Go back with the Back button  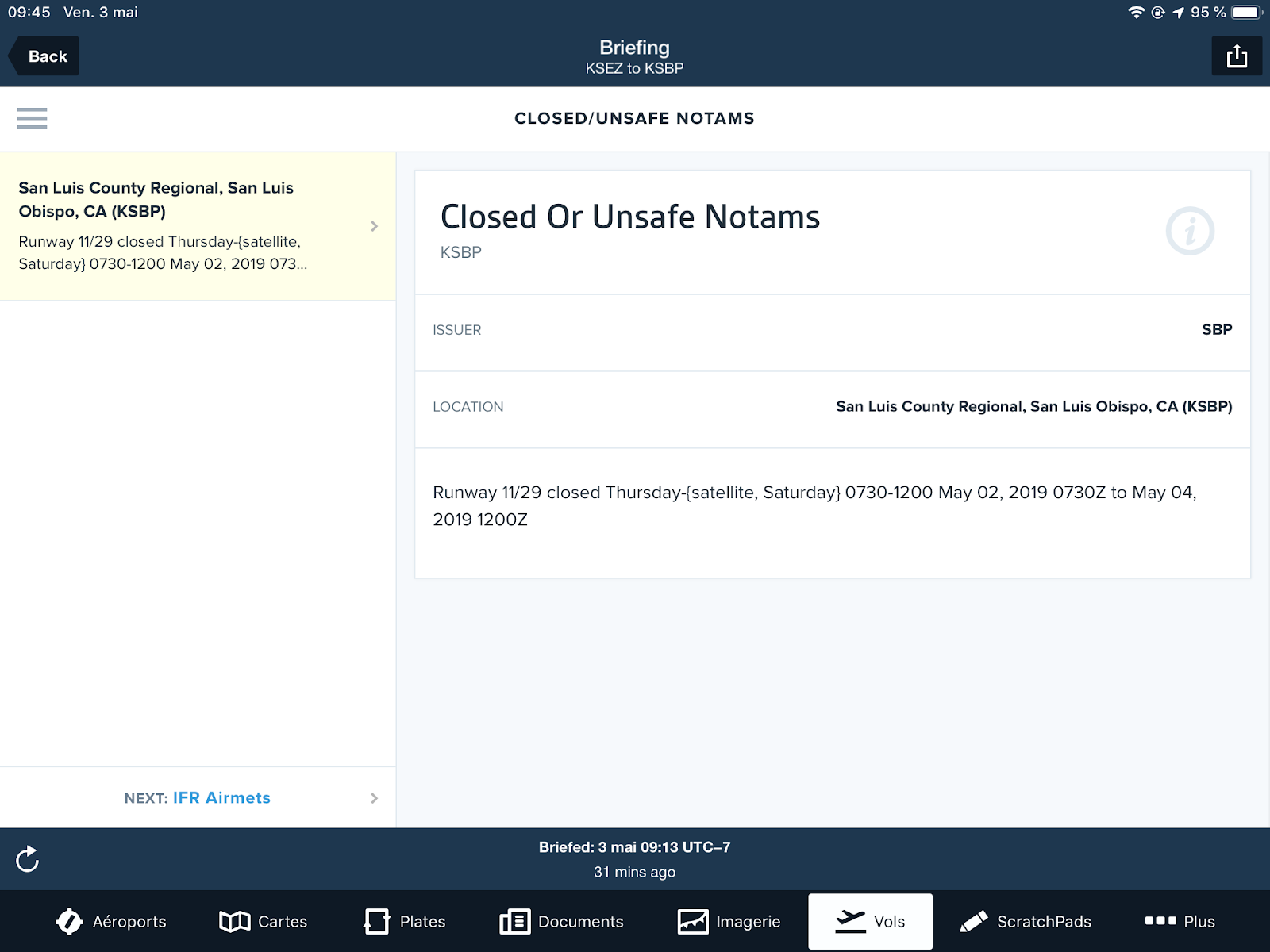(x=44, y=56)
